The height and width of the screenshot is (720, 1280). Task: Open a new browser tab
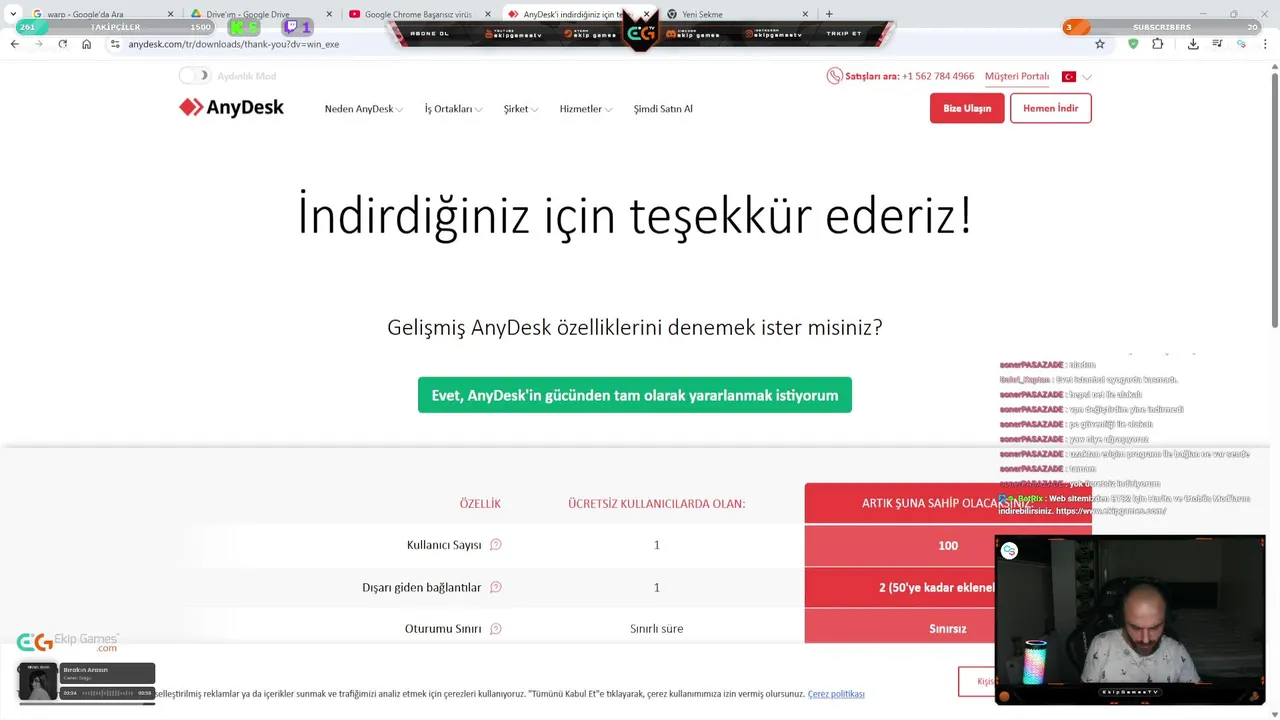click(829, 14)
